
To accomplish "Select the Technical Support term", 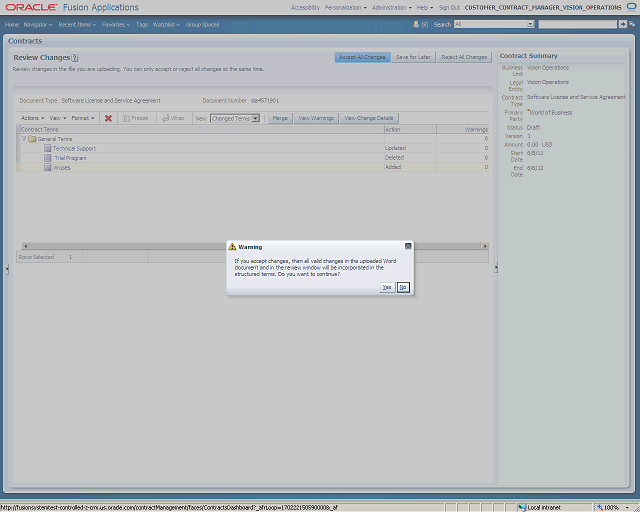I will click(74, 149).
